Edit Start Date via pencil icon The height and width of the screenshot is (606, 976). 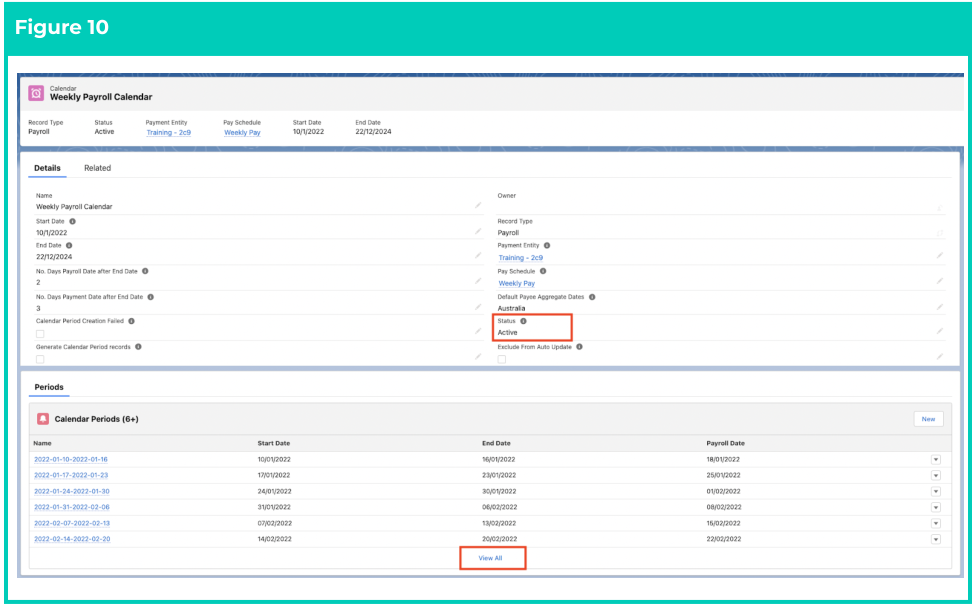pos(478,231)
